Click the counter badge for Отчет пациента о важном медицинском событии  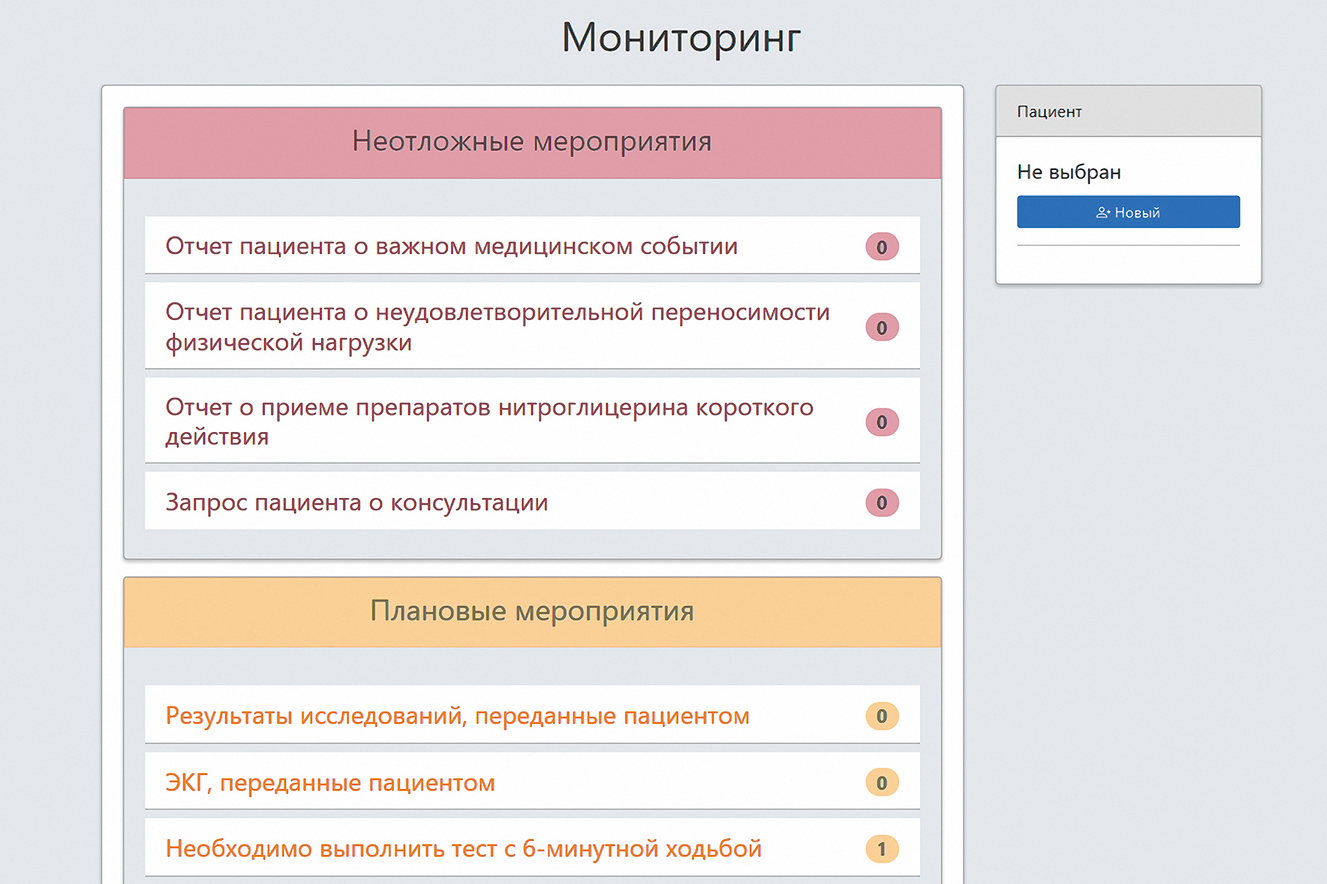tap(881, 246)
